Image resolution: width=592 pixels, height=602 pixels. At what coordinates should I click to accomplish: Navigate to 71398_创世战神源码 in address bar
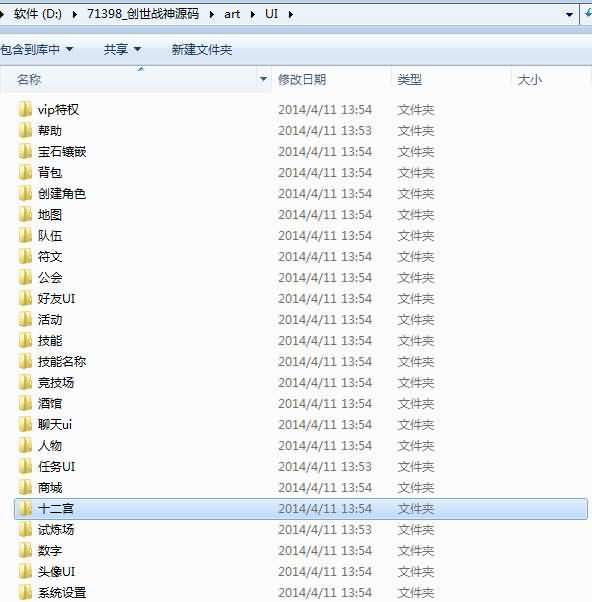[143, 14]
